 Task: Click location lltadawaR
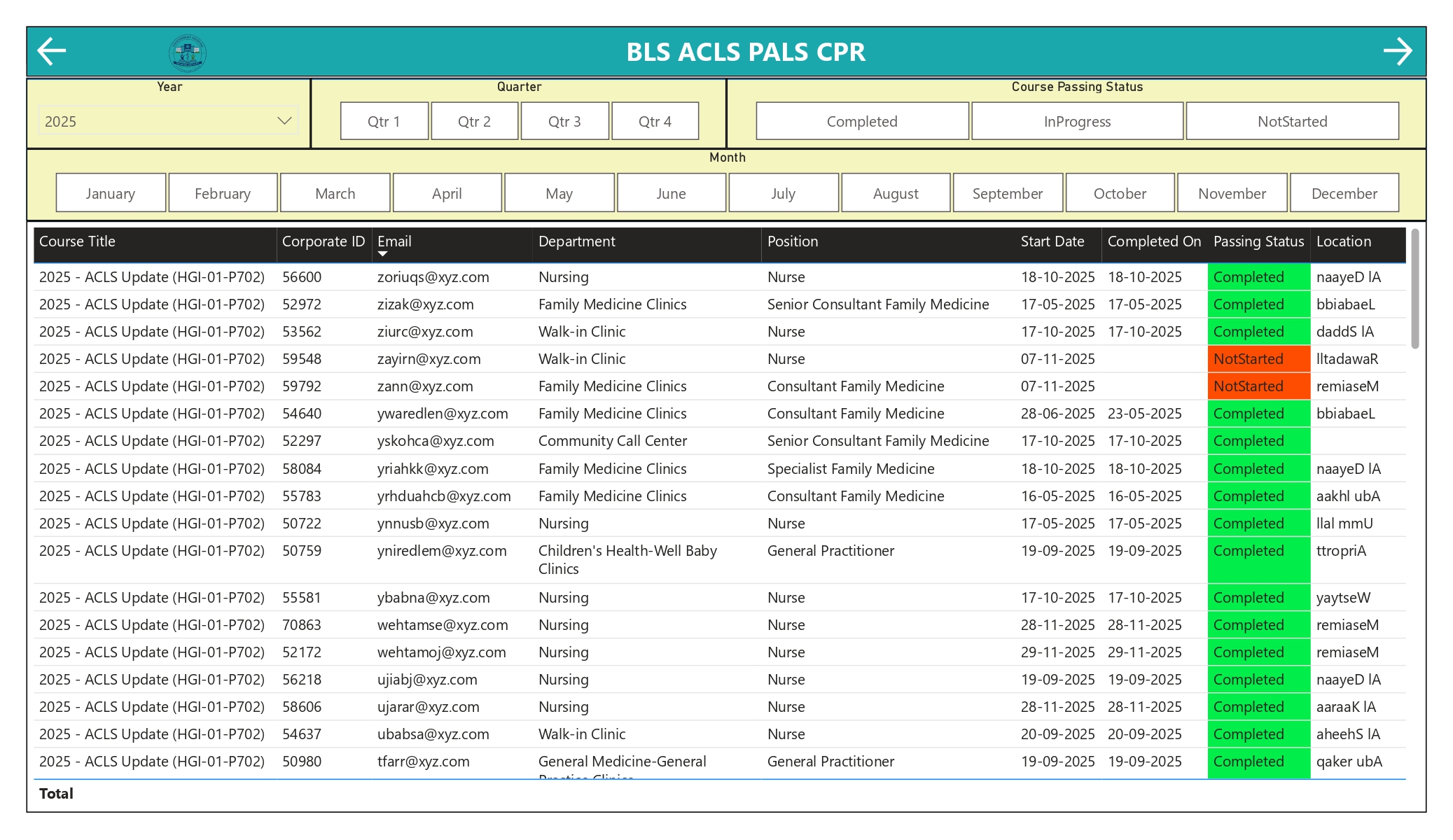[x=1347, y=359]
